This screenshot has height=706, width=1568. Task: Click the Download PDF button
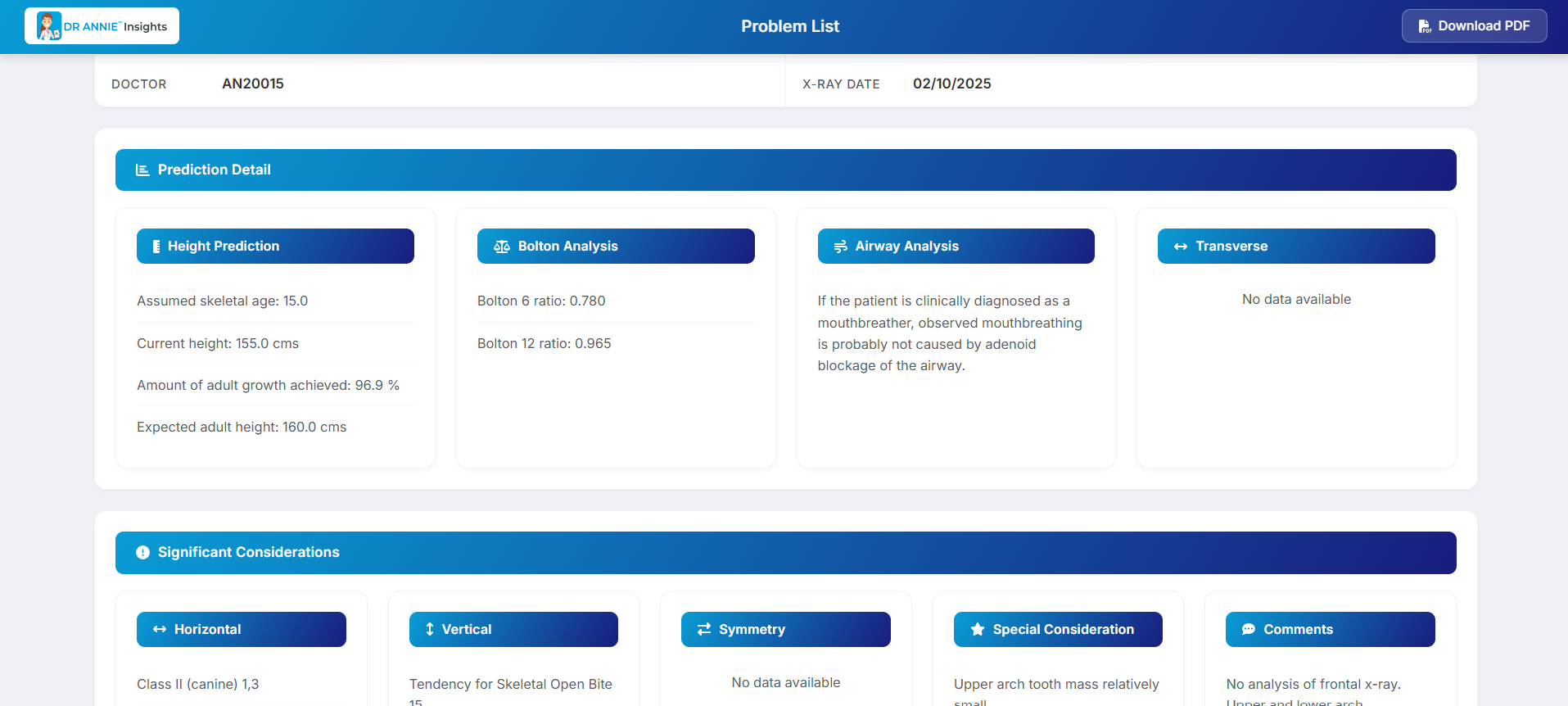tap(1474, 26)
